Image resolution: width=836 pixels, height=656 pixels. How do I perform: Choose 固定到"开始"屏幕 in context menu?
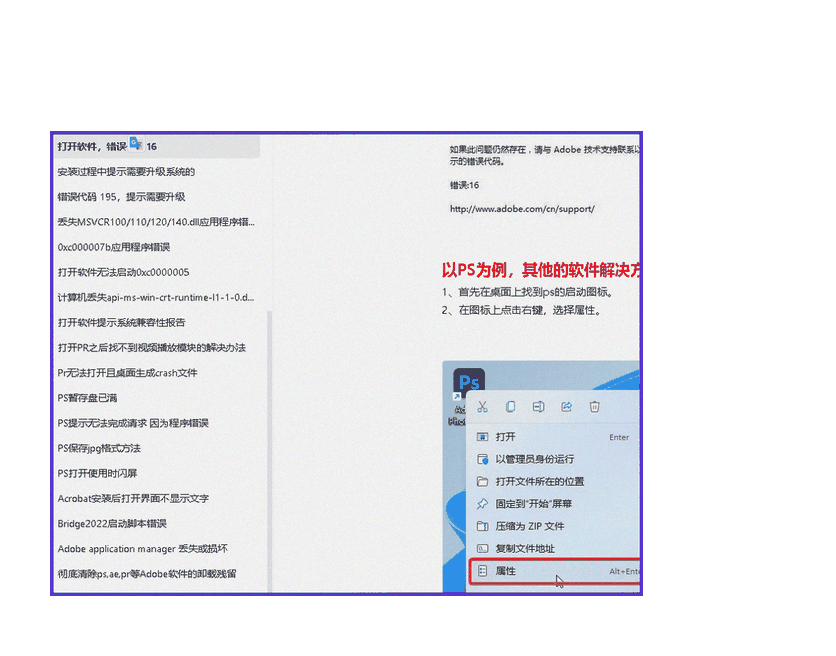(x=553, y=504)
